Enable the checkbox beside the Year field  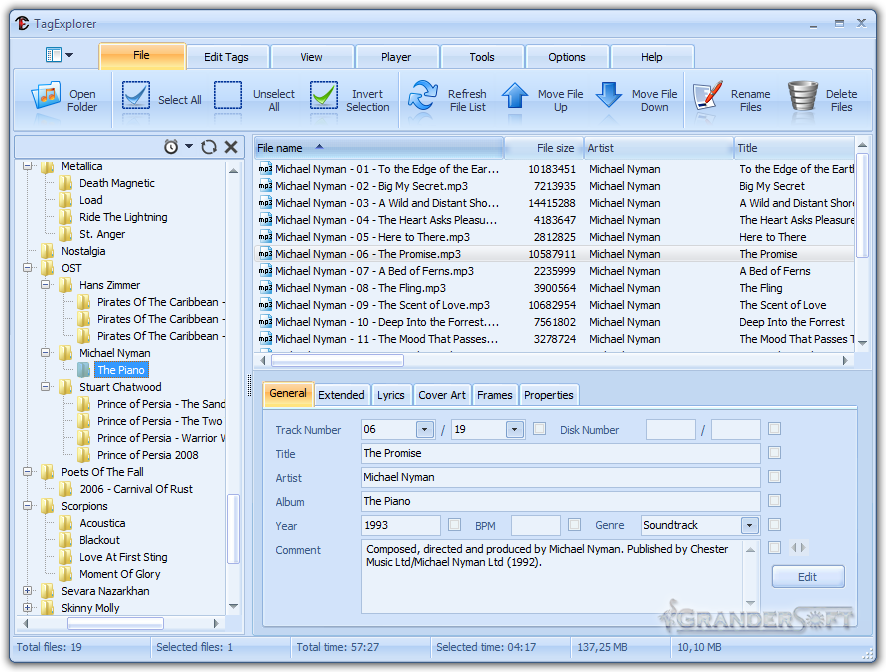pos(454,525)
